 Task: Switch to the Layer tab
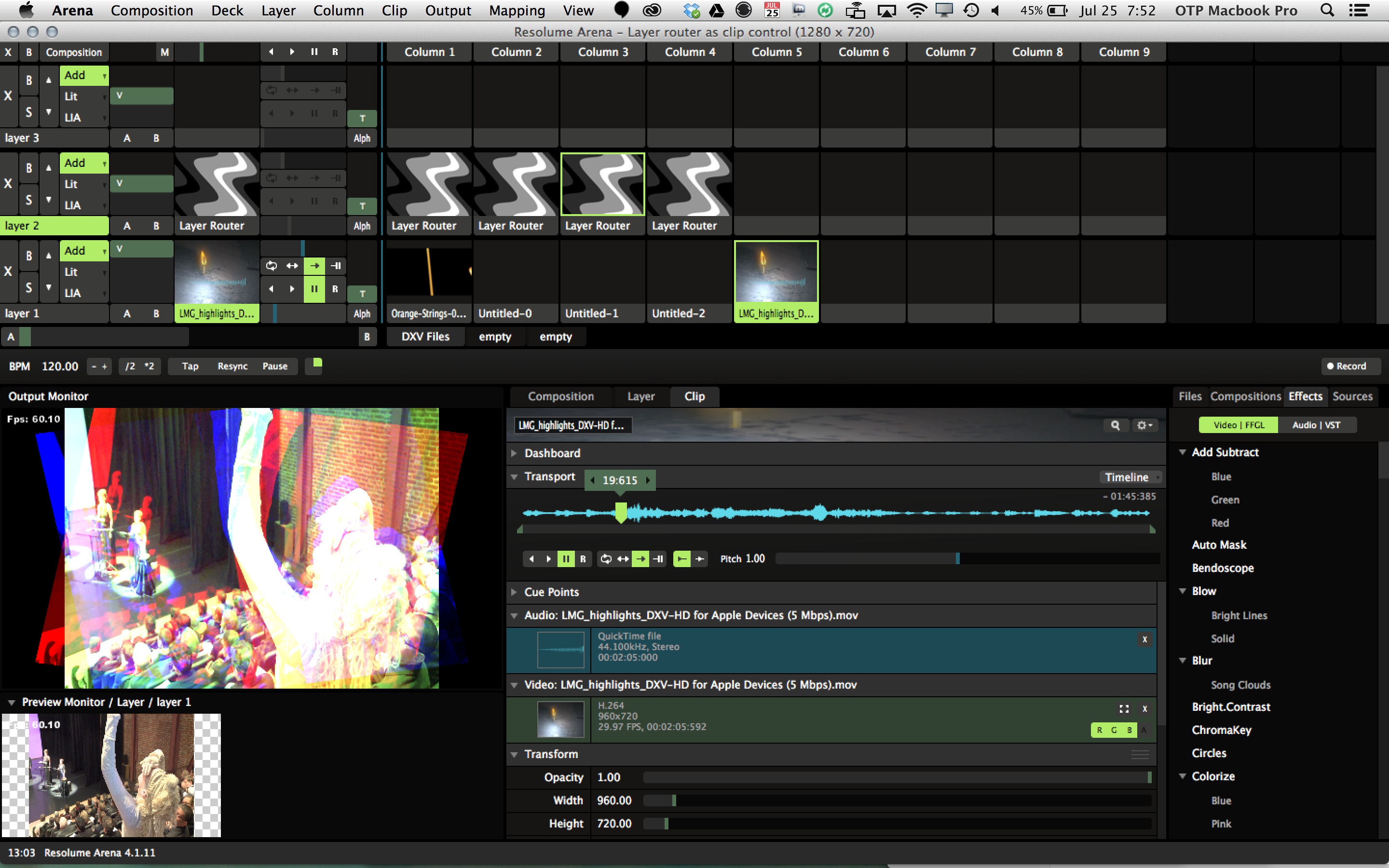[x=640, y=397]
